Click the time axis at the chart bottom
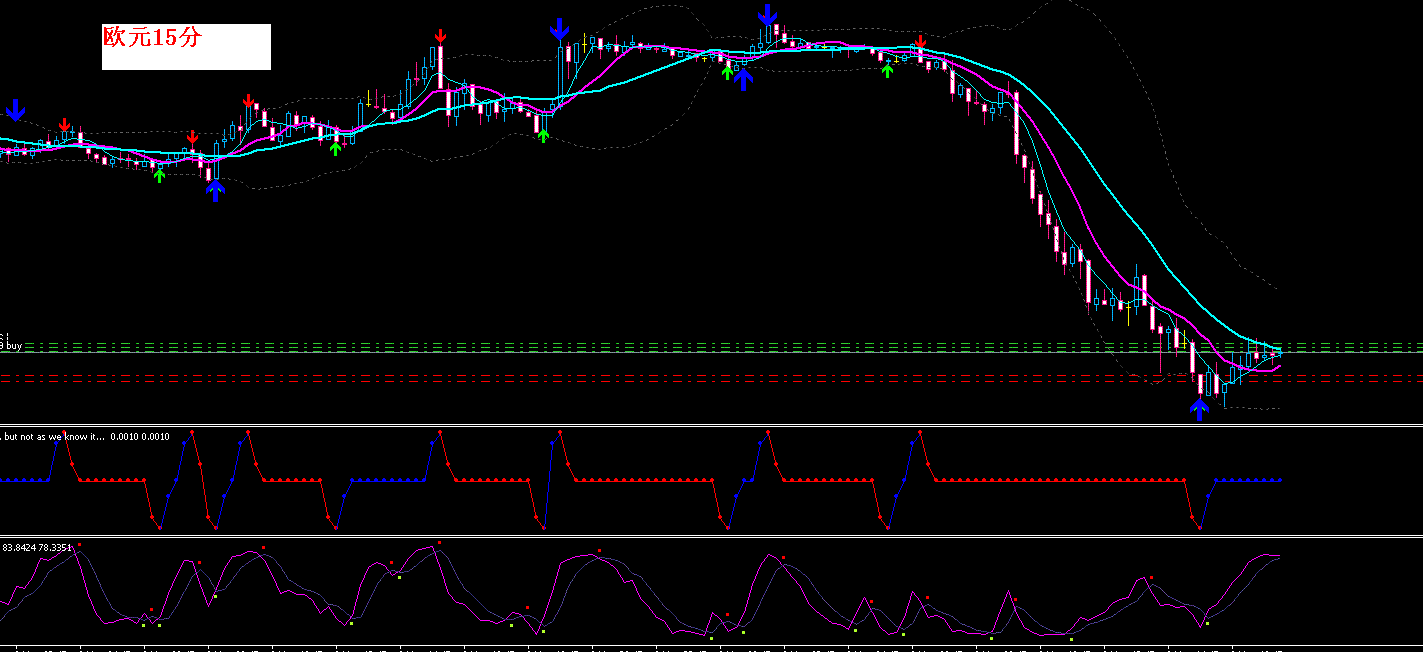Image resolution: width=1423 pixels, height=652 pixels. [x=711, y=648]
